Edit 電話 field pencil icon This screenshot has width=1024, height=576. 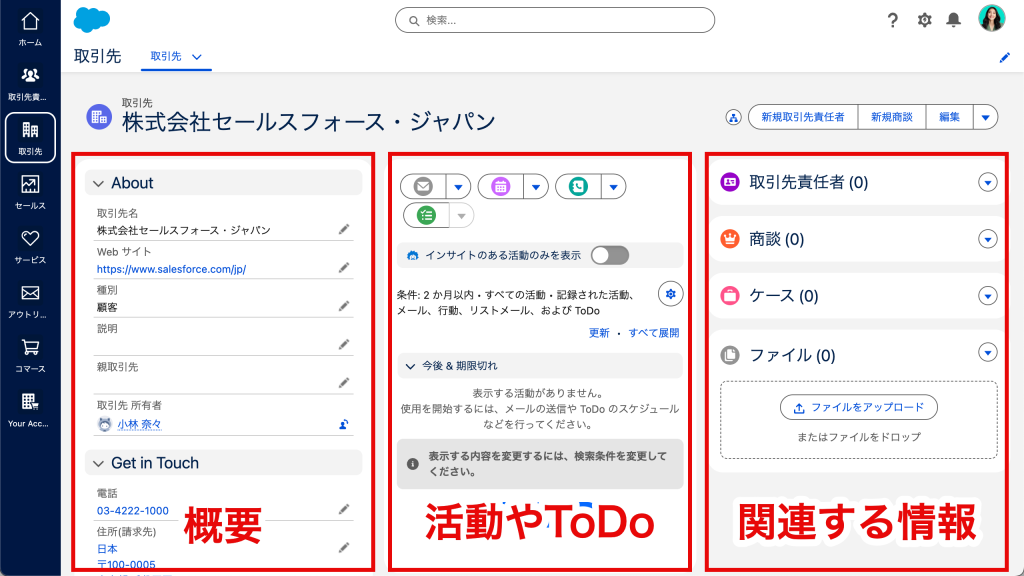(x=344, y=509)
